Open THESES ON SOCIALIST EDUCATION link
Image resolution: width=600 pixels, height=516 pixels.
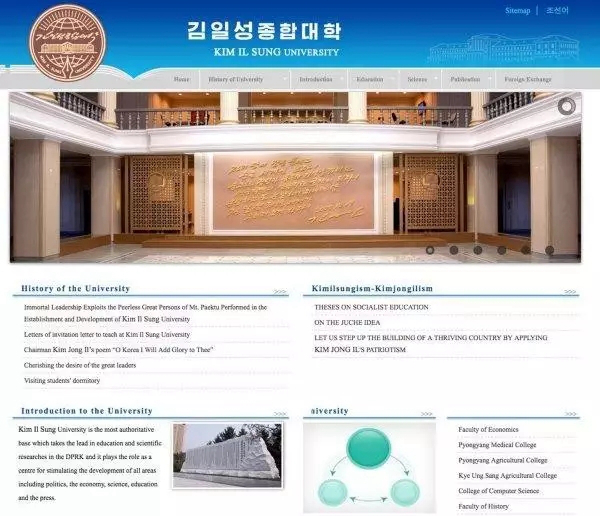[371, 307]
